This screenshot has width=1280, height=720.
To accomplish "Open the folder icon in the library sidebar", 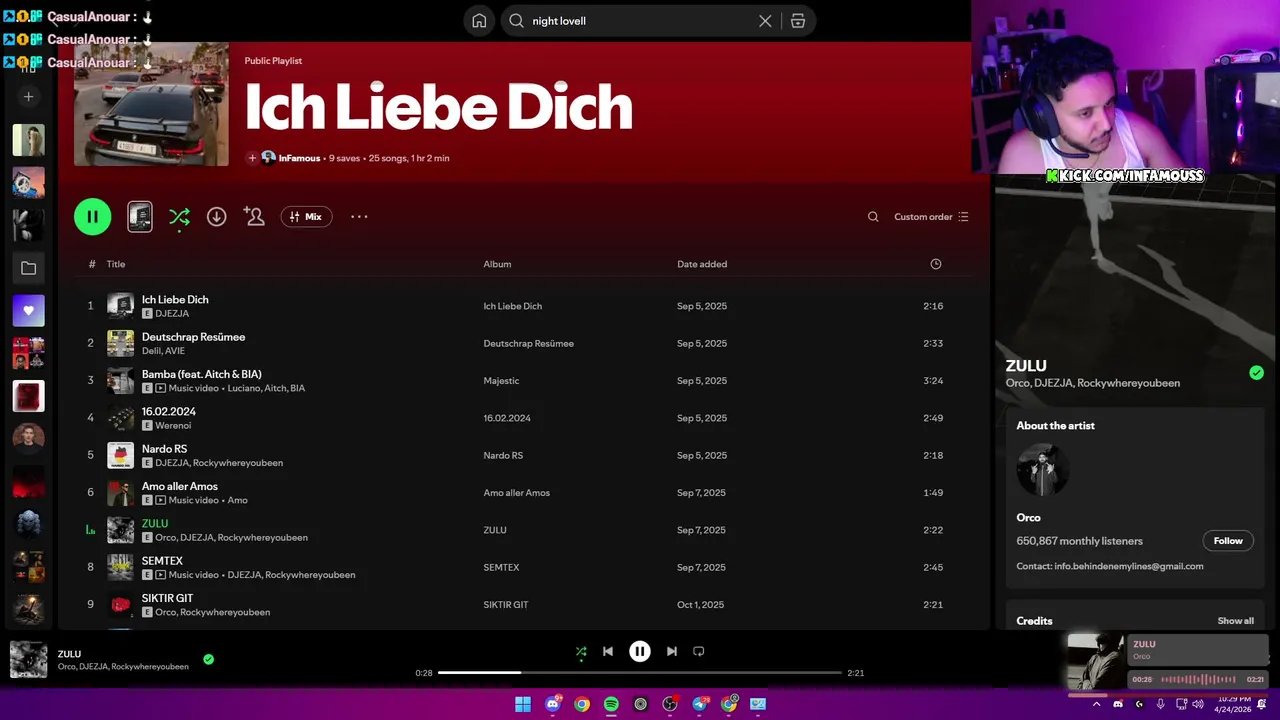I will (x=28, y=268).
